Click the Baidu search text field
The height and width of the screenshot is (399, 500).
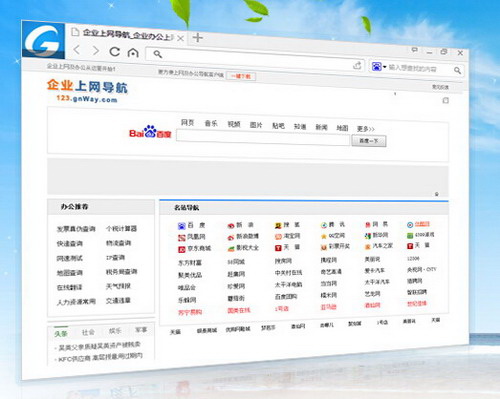263,137
